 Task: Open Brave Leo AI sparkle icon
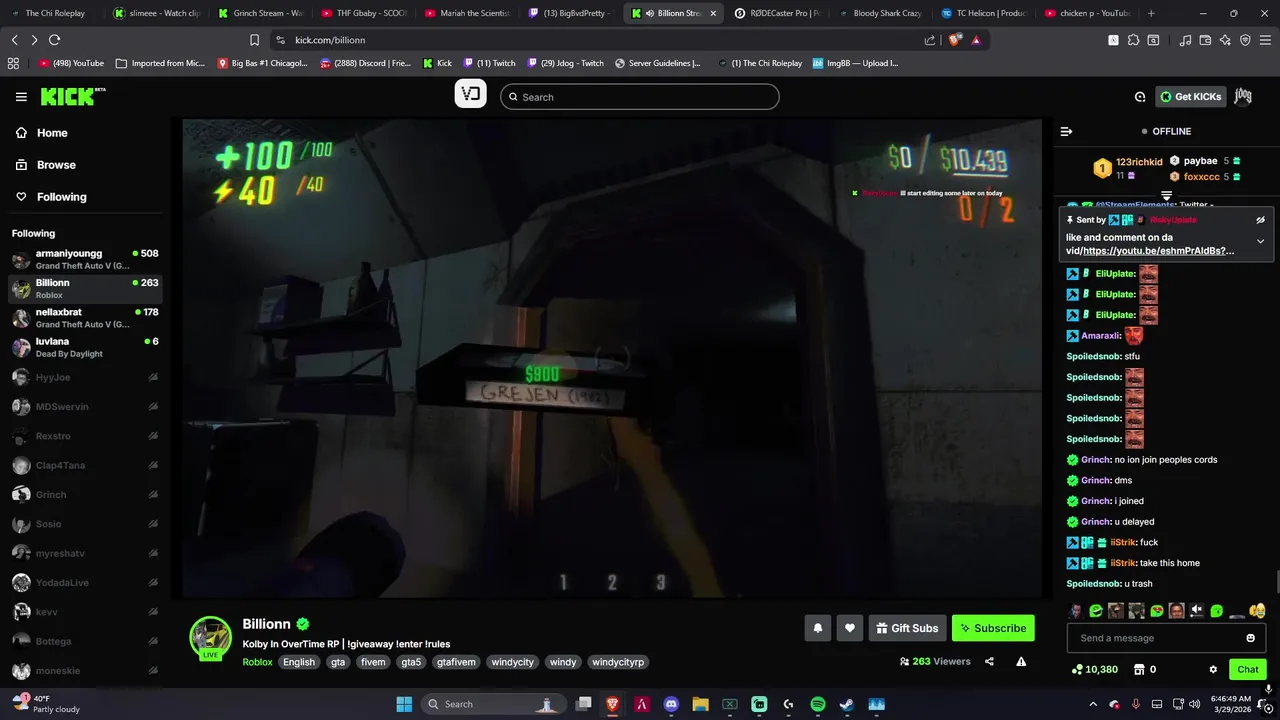[x=1225, y=40]
